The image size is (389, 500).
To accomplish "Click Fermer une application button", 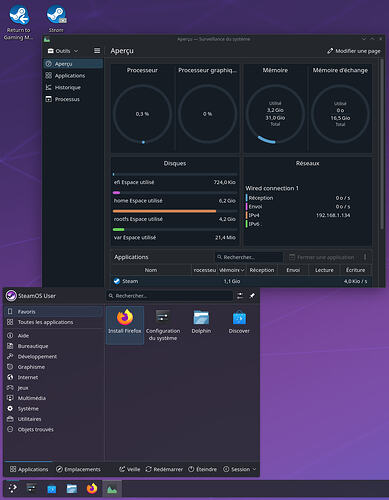I will pyautogui.click(x=322, y=257).
